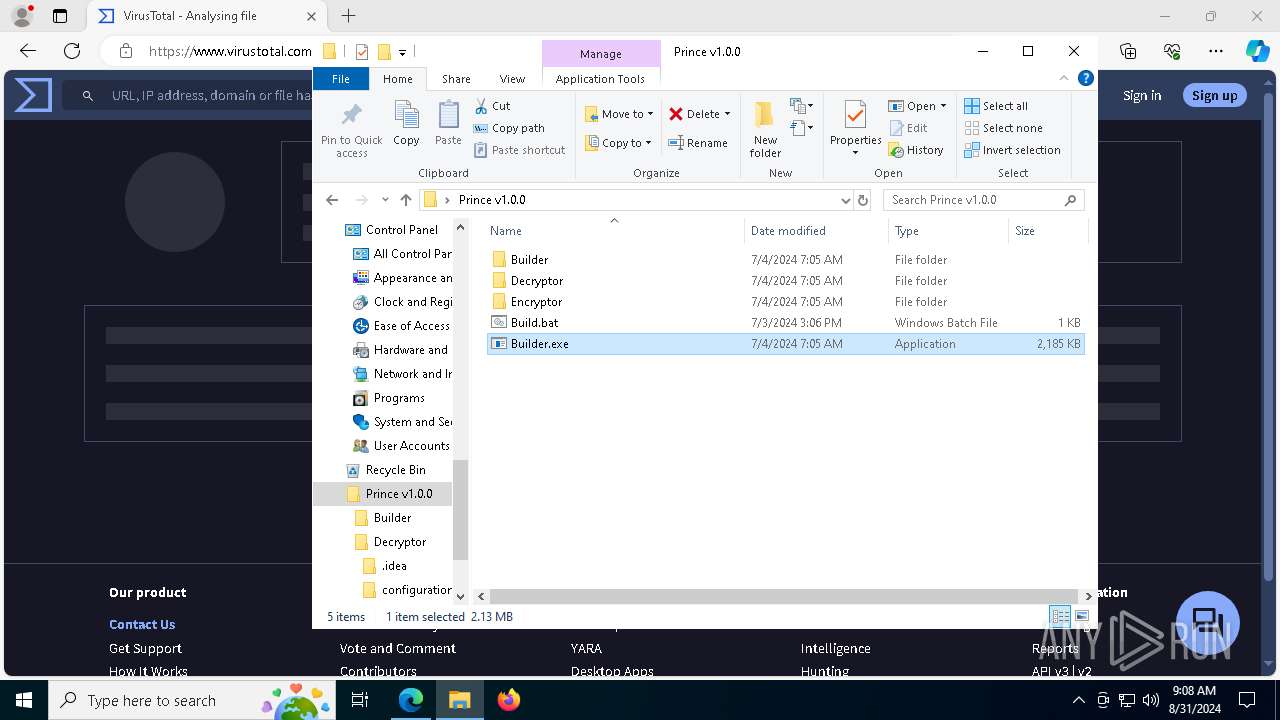Sort by Name column header

[x=615, y=231]
